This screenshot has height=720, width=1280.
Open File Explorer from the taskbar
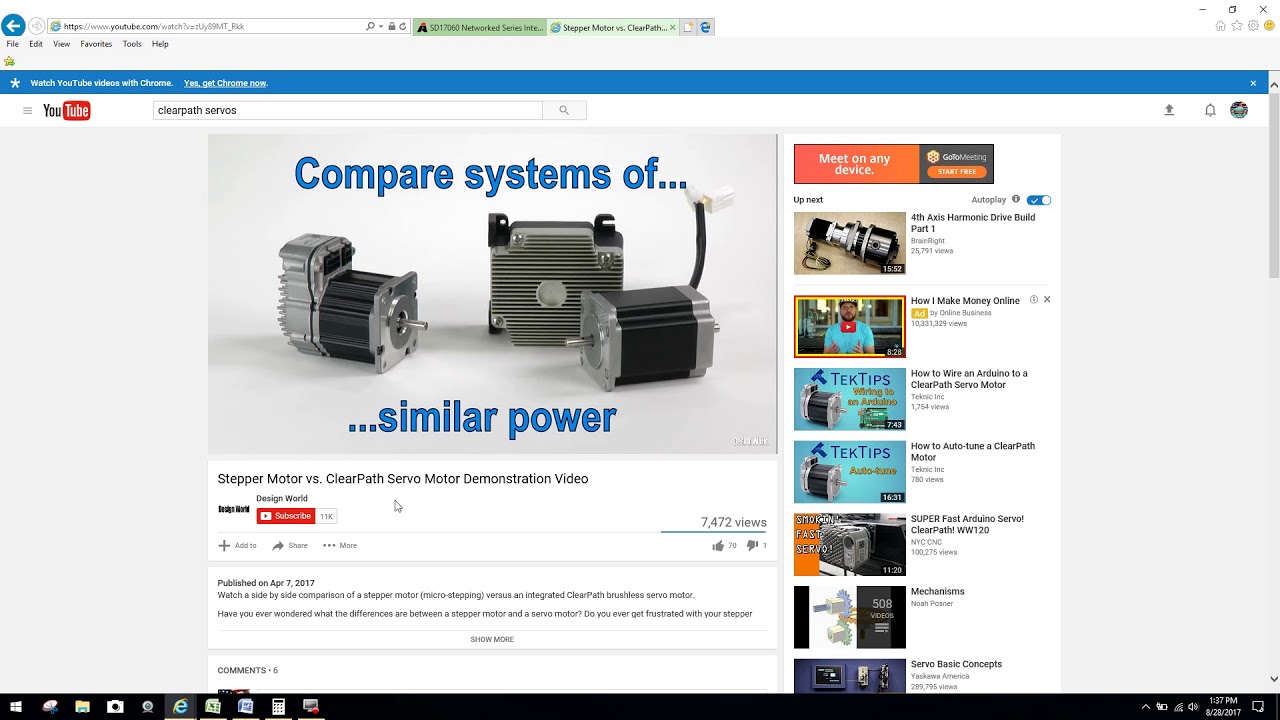coord(83,707)
